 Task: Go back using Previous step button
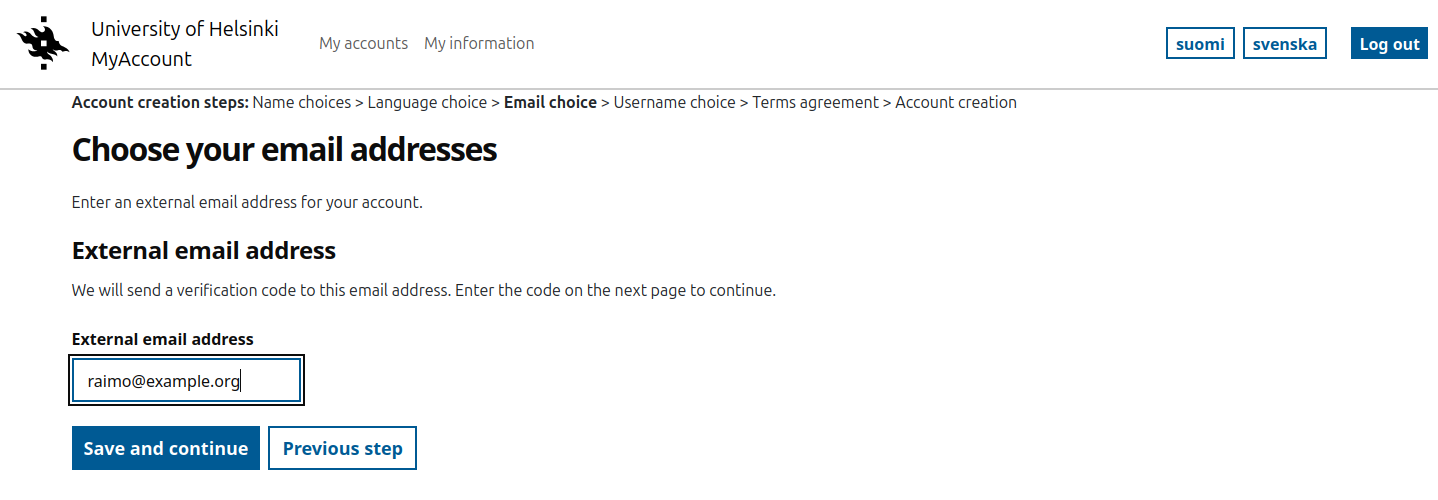(x=342, y=448)
